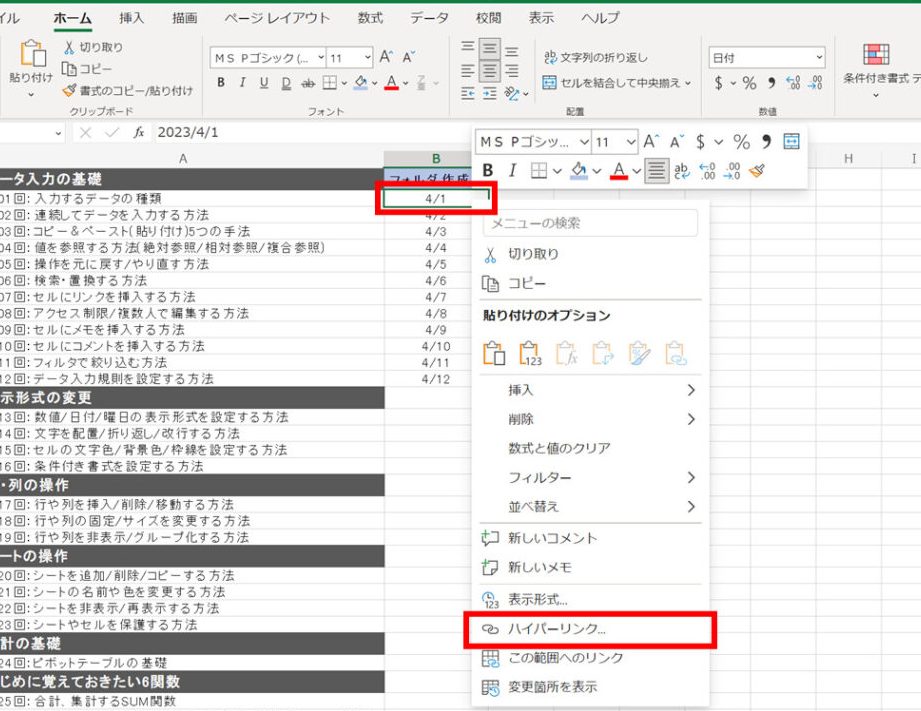This screenshot has width=921, height=711.
Task: Click Format Painter (書式のコピー/貼り付け)
Action: coord(127,90)
